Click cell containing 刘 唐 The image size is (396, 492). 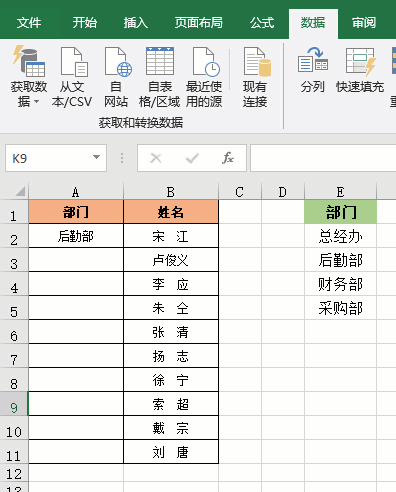171,452
